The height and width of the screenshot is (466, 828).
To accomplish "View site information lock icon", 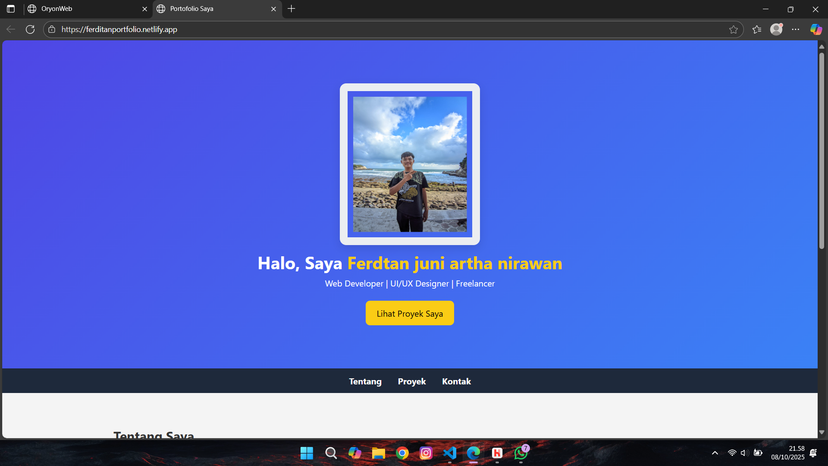I will coord(52,30).
